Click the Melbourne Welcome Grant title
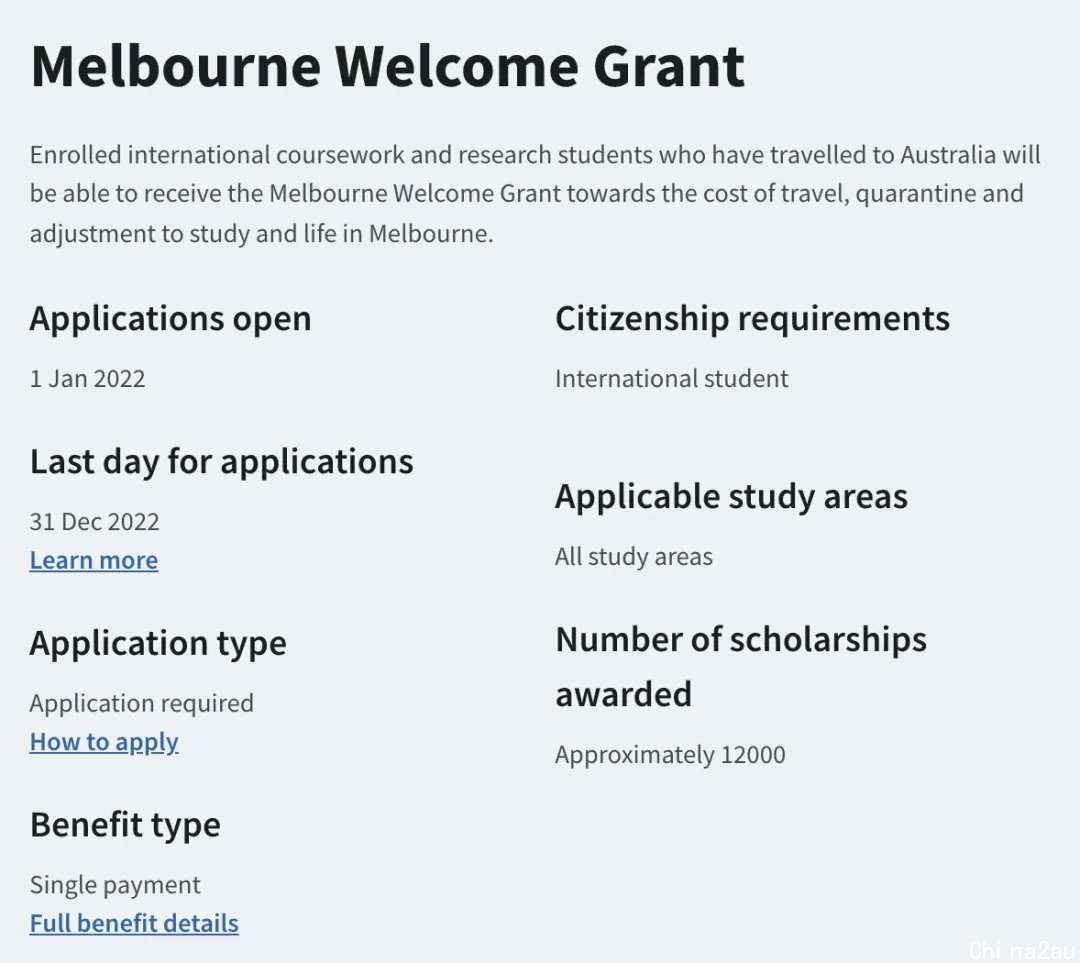 pyautogui.click(x=388, y=67)
